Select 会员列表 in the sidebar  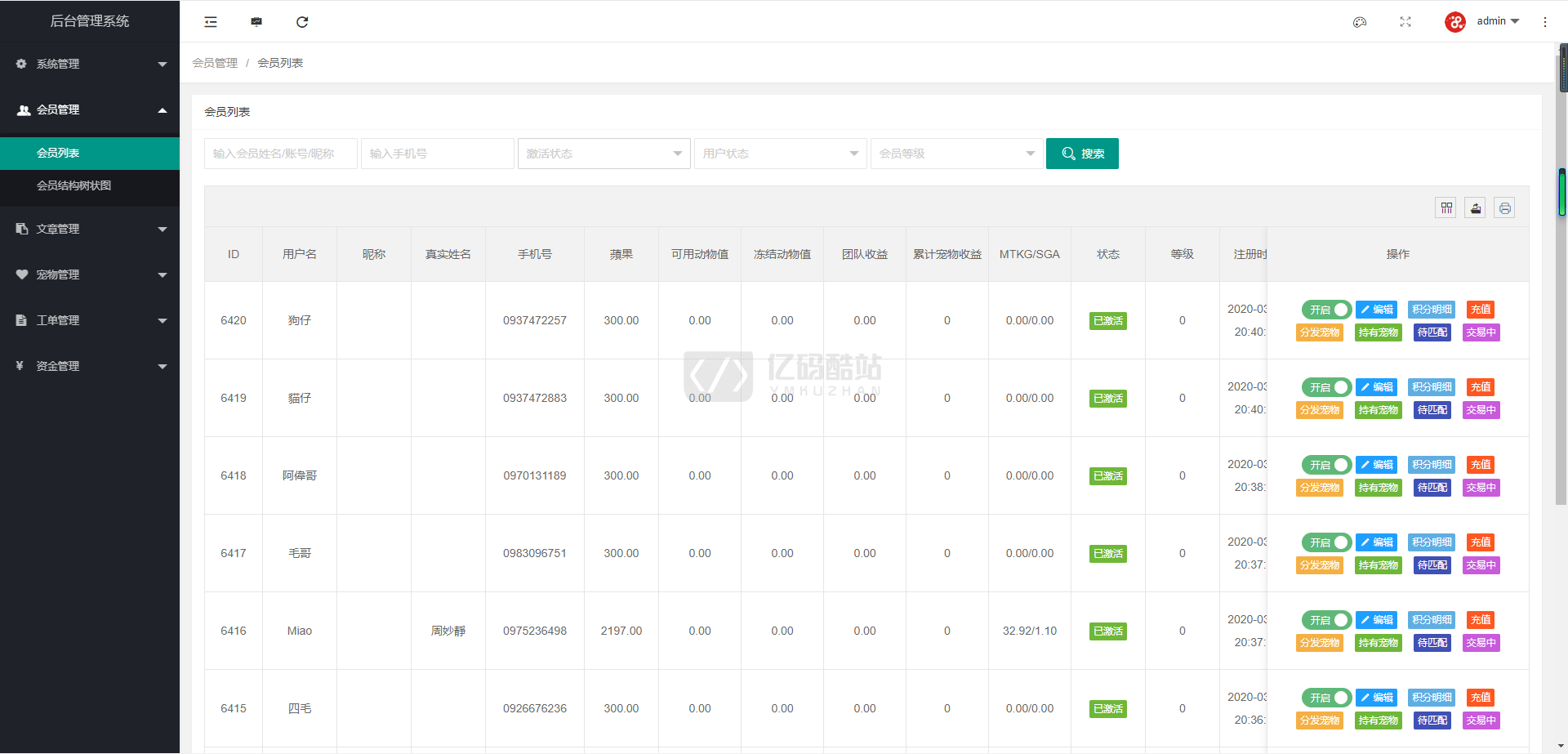[x=90, y=154]
